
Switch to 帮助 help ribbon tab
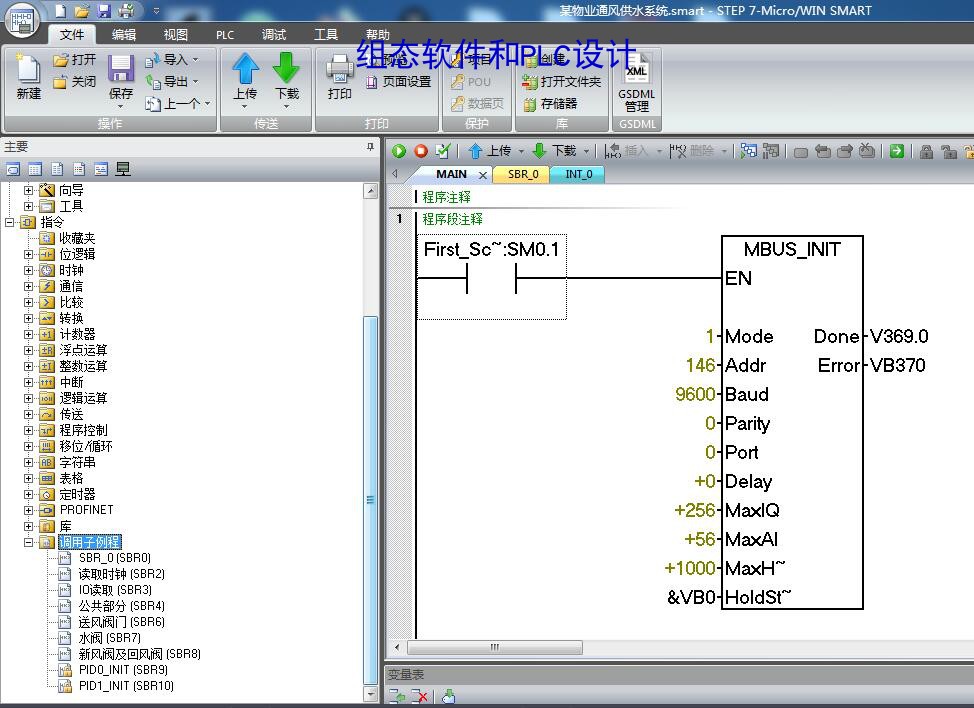(x=378, y=35)
